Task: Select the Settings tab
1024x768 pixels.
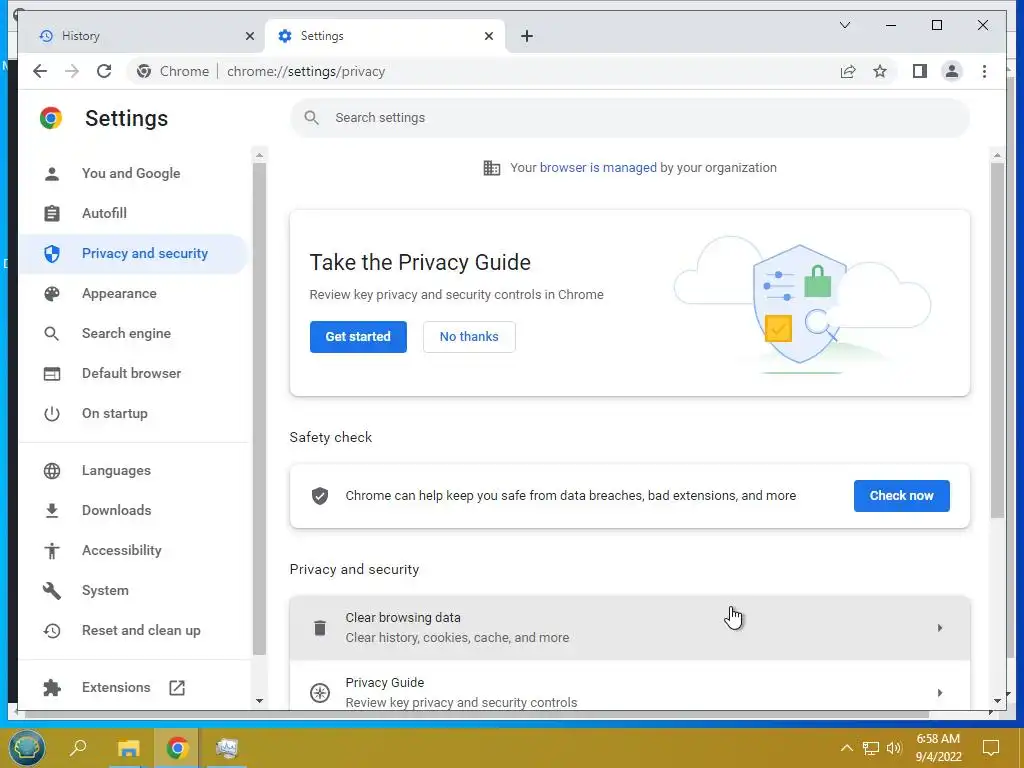Action: coord(385,36)
